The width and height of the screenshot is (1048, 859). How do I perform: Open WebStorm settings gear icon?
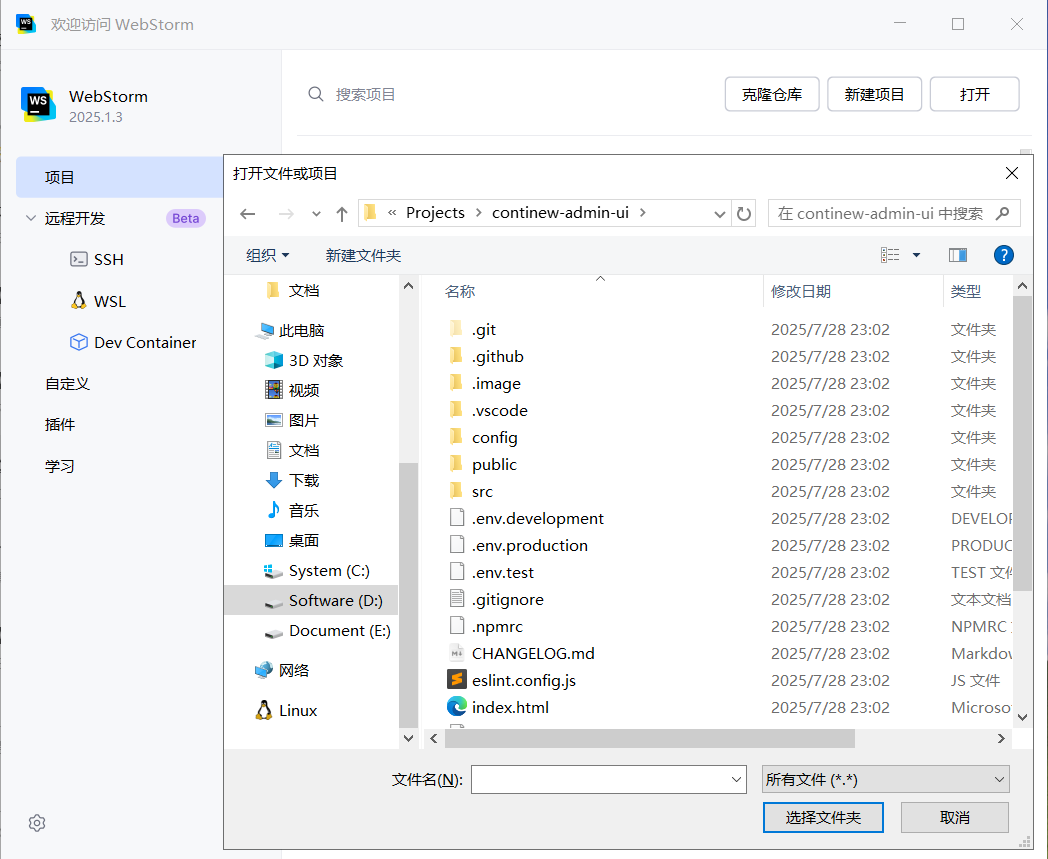tap(37, 823)
